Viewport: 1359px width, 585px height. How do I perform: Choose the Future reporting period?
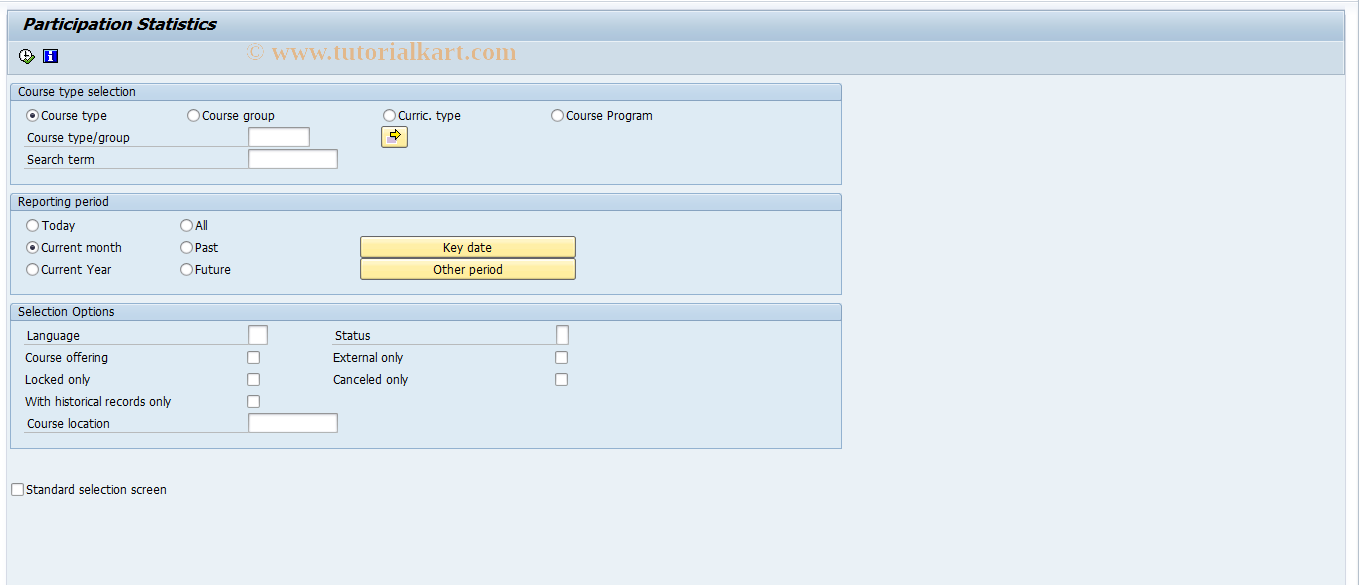pyautogui.click(x=186, y=270)
